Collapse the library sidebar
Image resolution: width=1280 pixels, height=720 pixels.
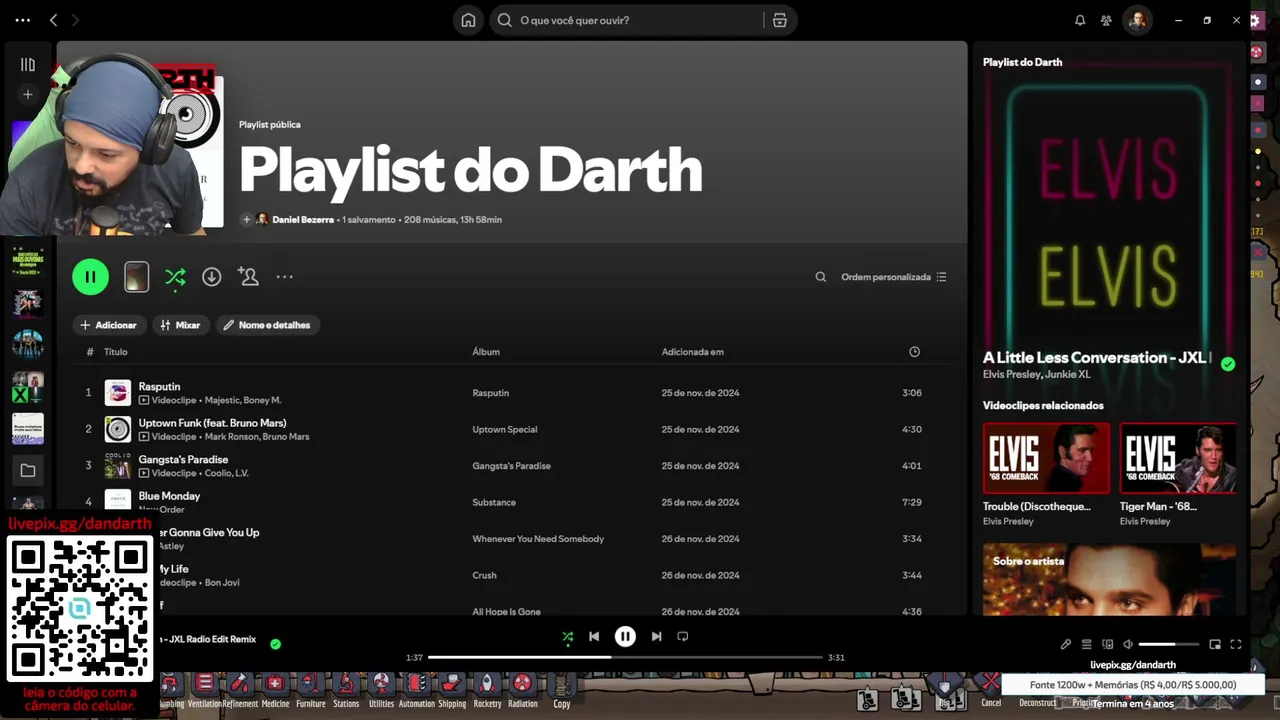(x=28, y=64)
